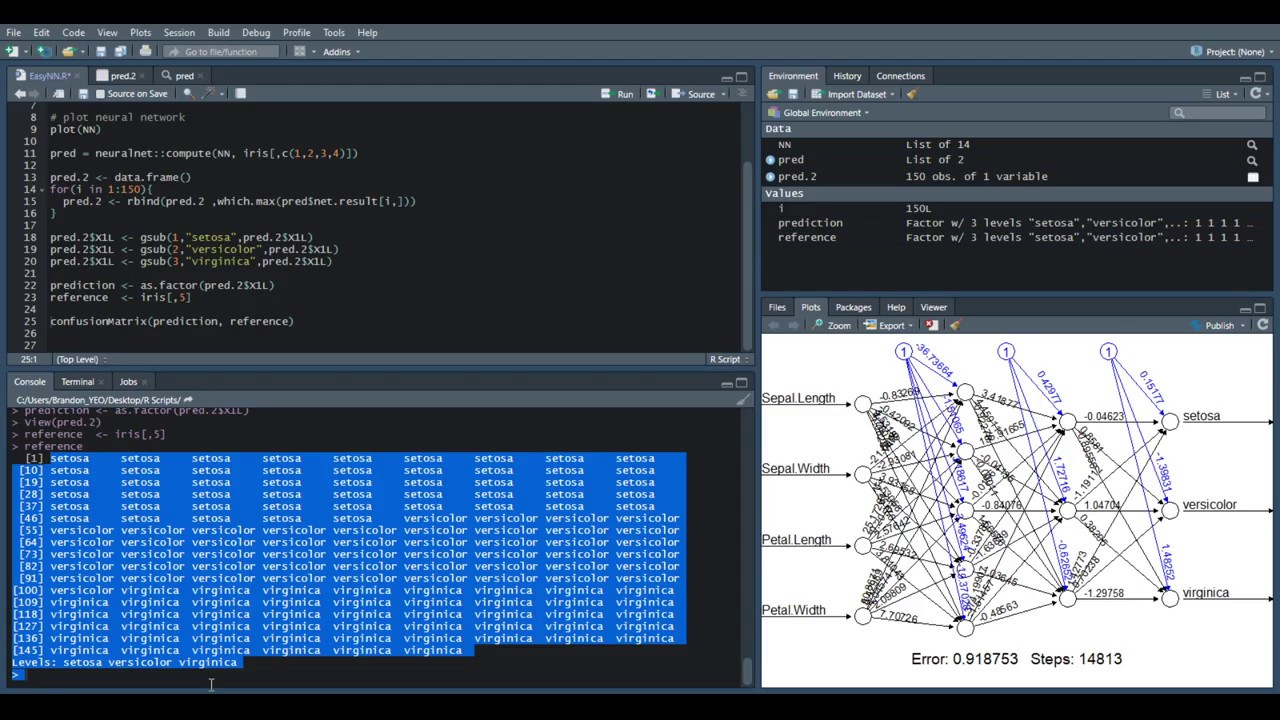Switch to the Terminal tab

coord(77,382)
